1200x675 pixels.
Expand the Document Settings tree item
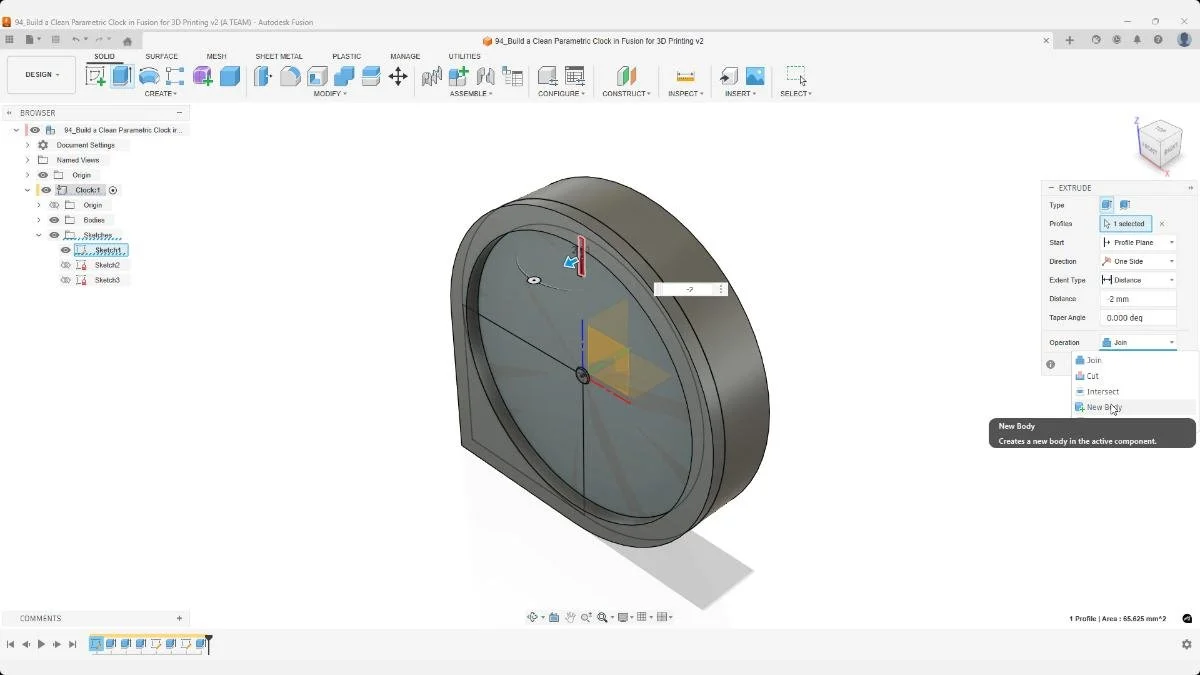click(27, 144)
